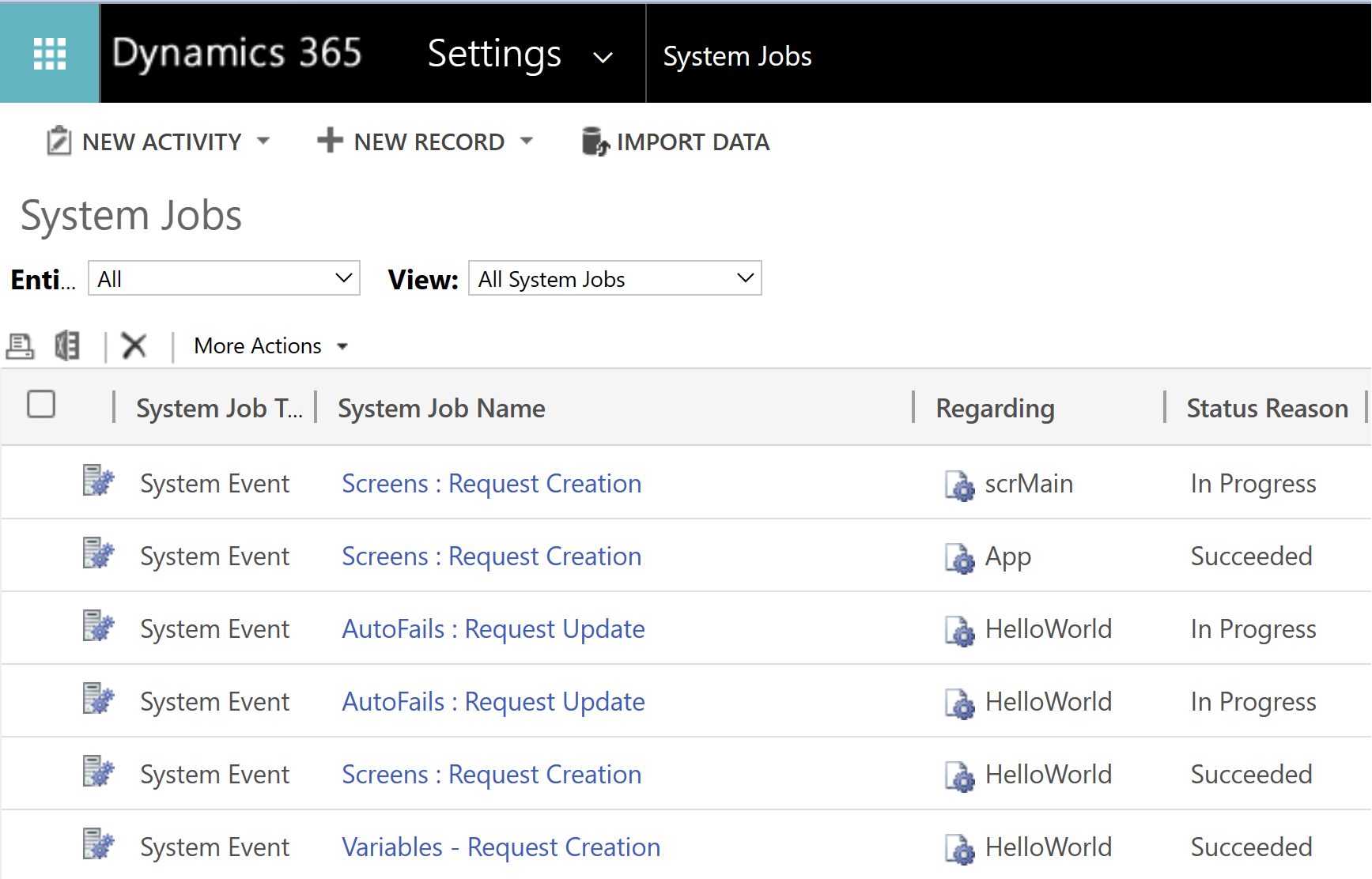Screen dimensions: 1372x879
Task: Click the Export to Excel icon
Action: pos(67,345)
